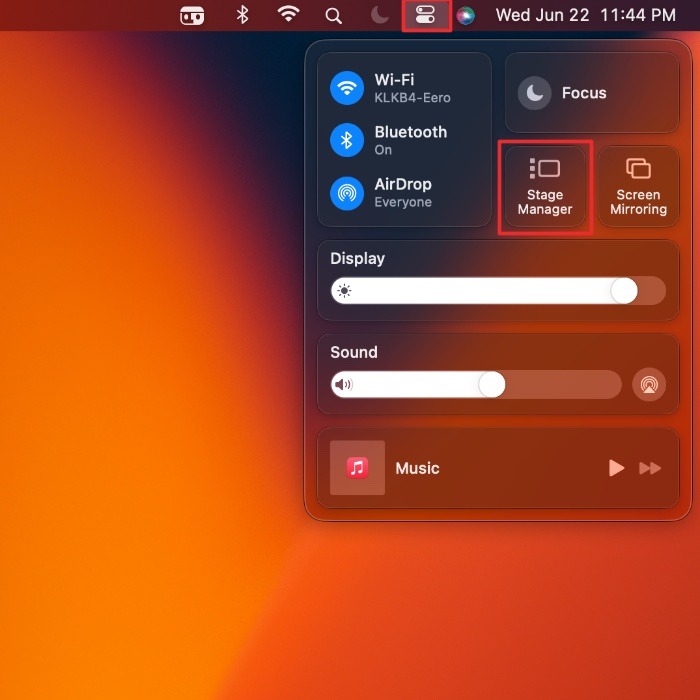Viewport: 700px width, 700px height.
Task: Toggle AirDrop blue circle button
Action: tap(347, 193)
